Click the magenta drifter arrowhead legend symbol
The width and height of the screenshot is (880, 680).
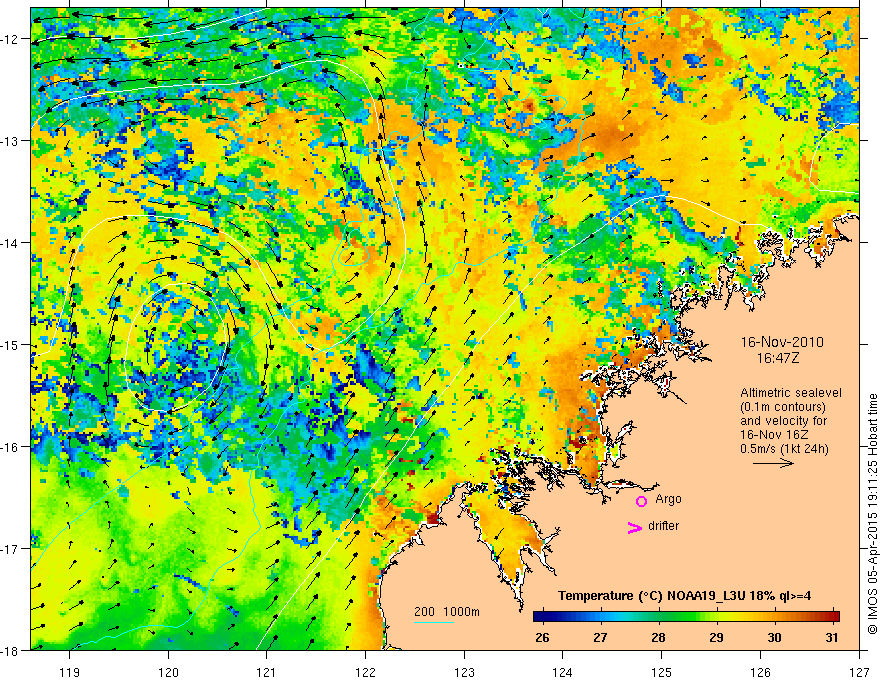tap(634, 527)
